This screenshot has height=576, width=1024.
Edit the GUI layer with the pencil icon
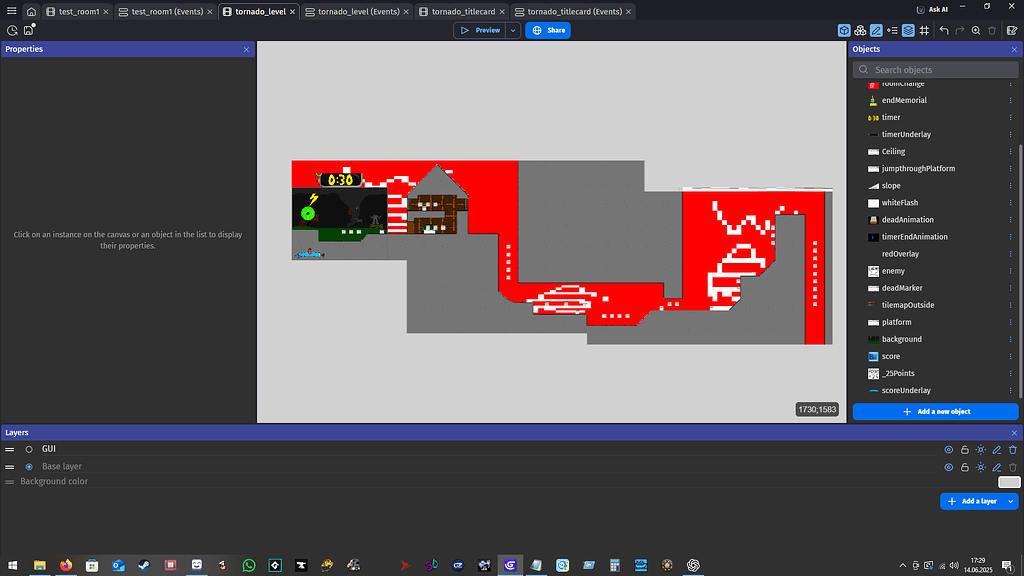[996, 450]
